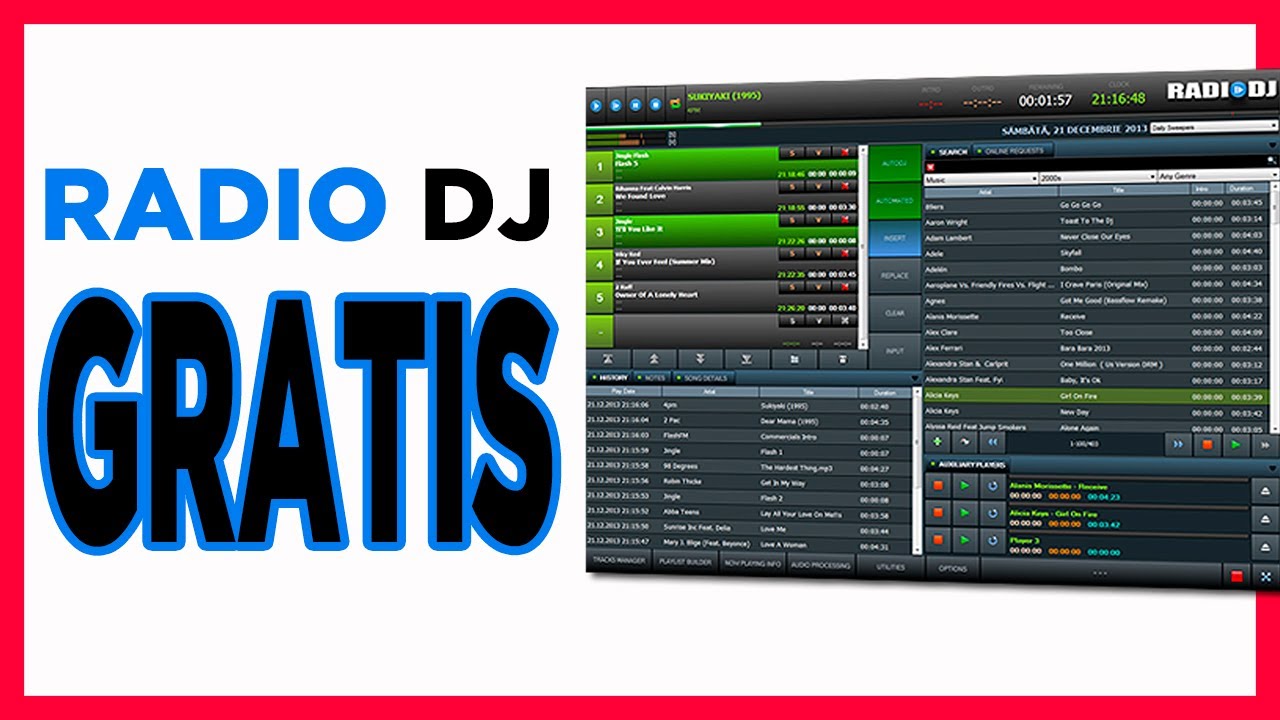1280x720 pixels.
Task: Click the magnifier search icon
Action: 1272,160
